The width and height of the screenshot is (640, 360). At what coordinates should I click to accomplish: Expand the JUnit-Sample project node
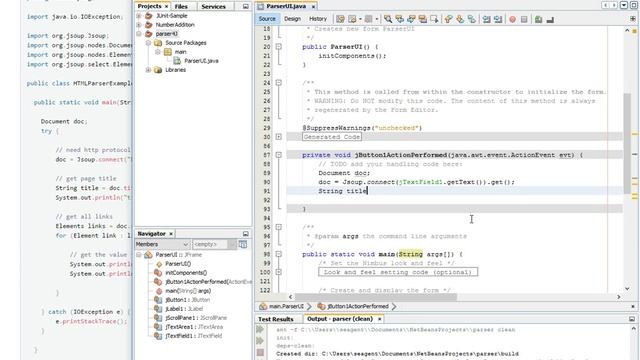pyautogui.click(x=139, y=16)
